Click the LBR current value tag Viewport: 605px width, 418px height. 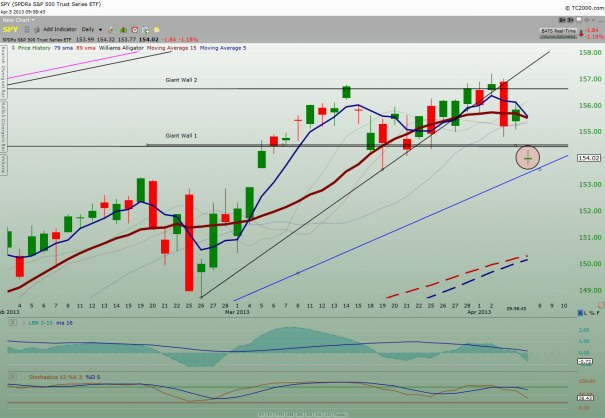[585, 362]
